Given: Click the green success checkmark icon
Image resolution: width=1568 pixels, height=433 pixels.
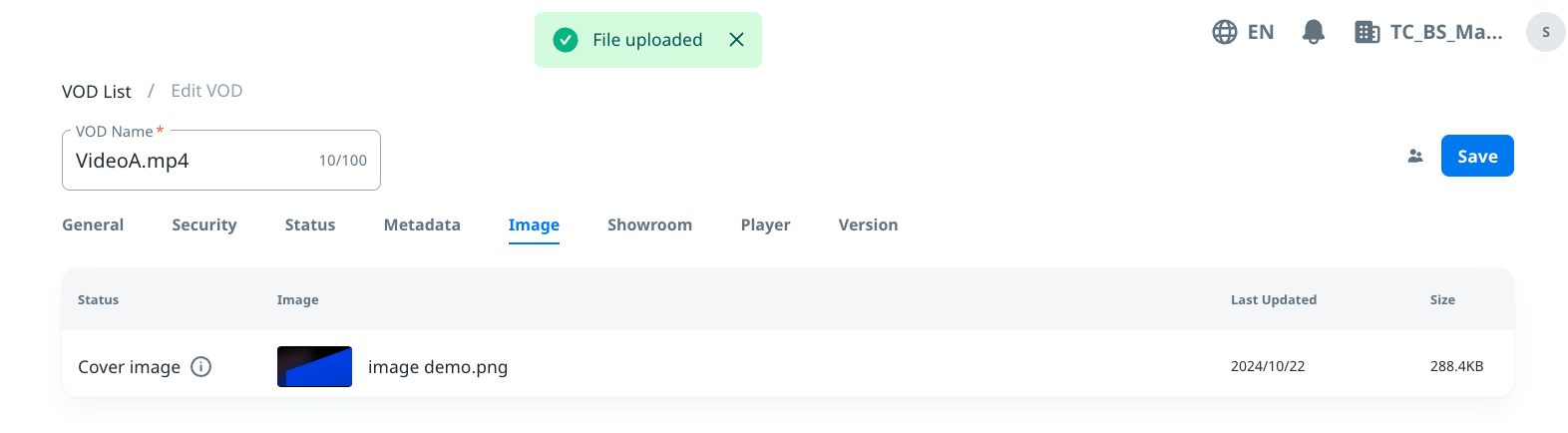Looking at the screenshot, I should tap(566, 40).
